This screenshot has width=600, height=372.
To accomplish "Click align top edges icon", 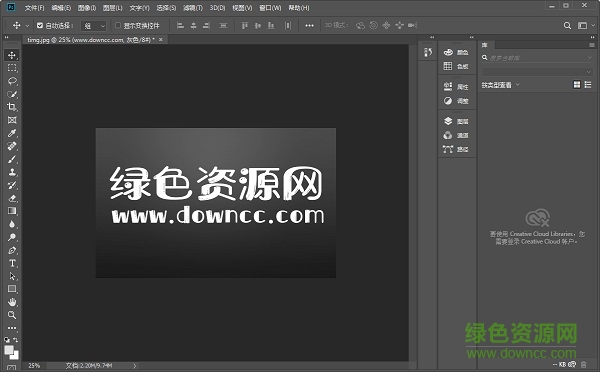I will pos(245,26).
